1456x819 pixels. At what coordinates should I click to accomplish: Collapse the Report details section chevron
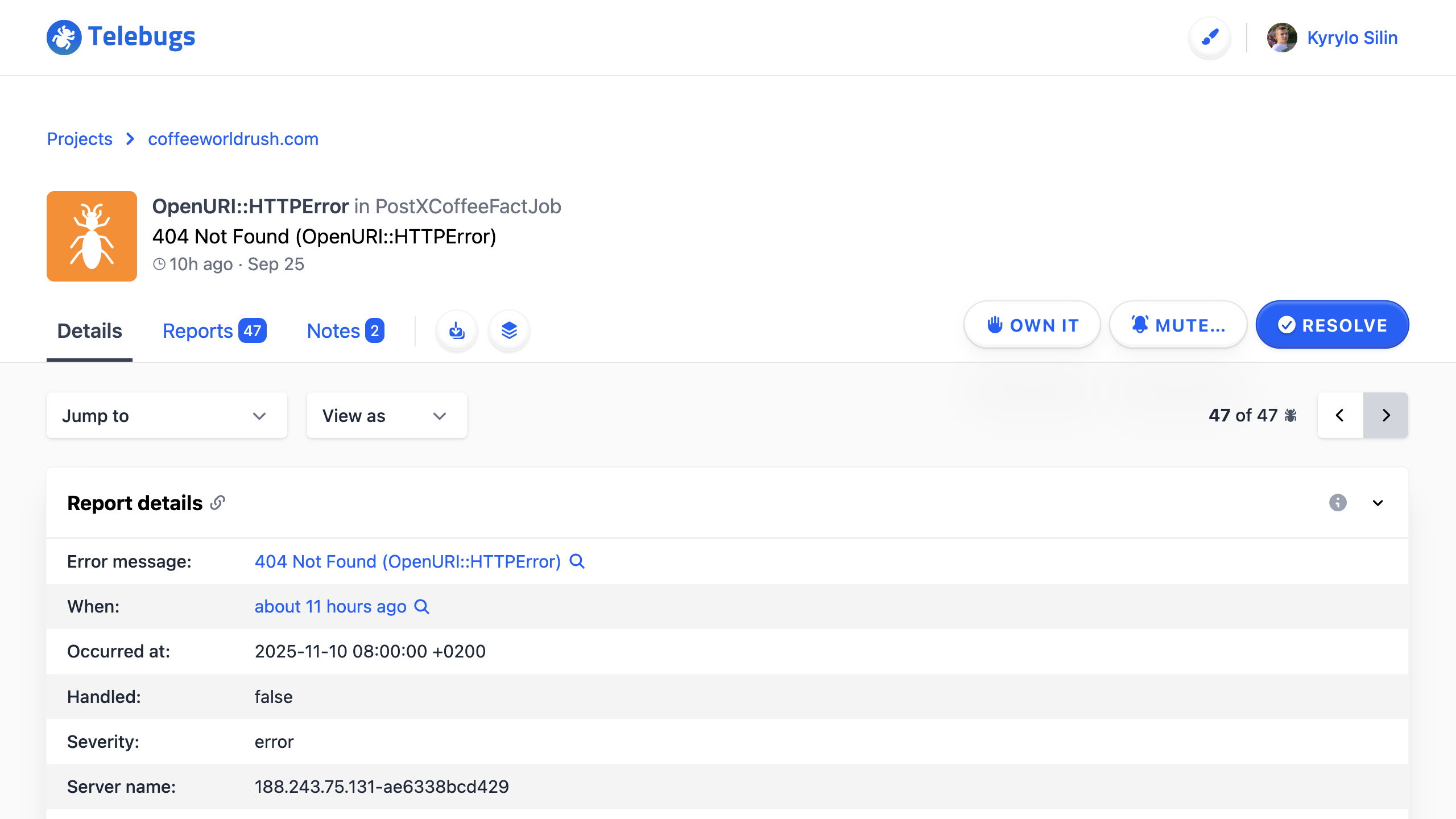point(1378,503)
